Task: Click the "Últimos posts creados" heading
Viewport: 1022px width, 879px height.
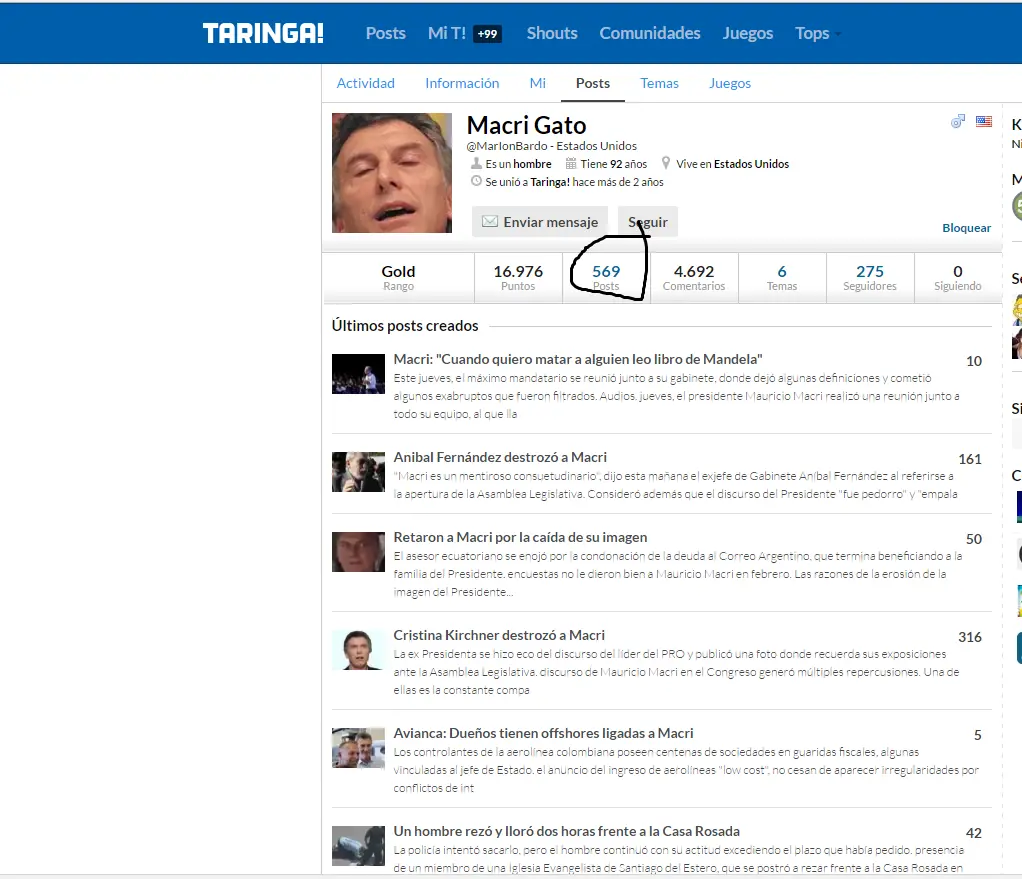Action: click(x=405, y=326)
